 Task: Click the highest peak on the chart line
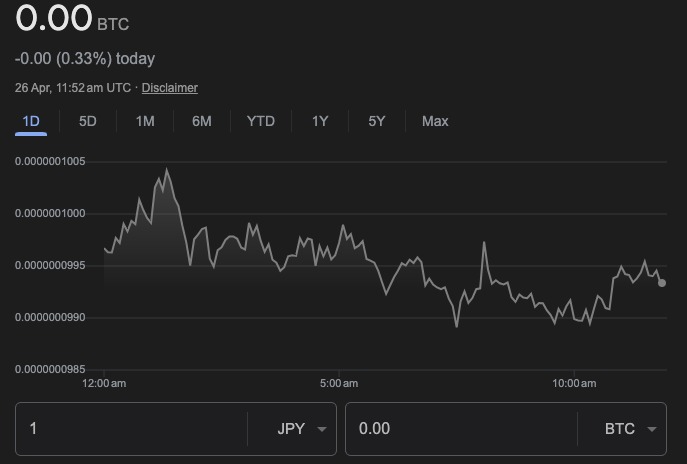tap(166, 170)
